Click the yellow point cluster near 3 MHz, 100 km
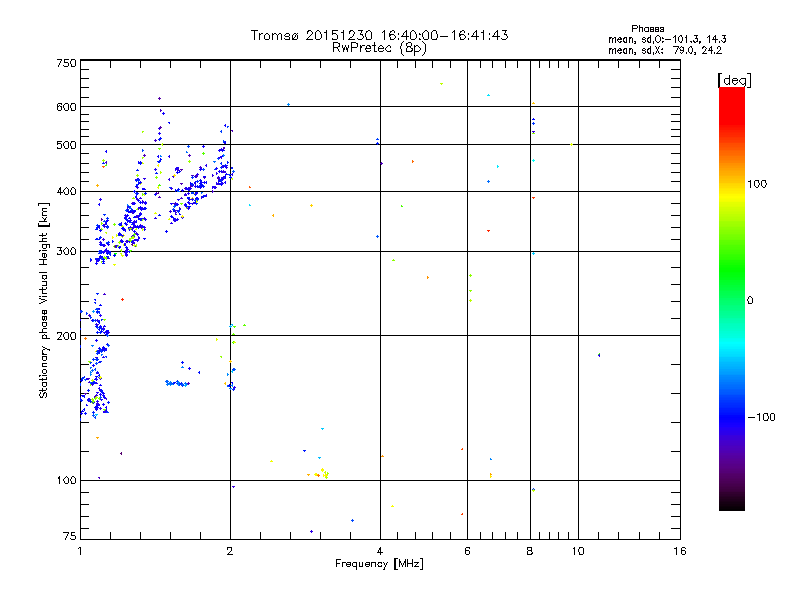The height and width of the screenshot is (600, 800). [320, 474]
